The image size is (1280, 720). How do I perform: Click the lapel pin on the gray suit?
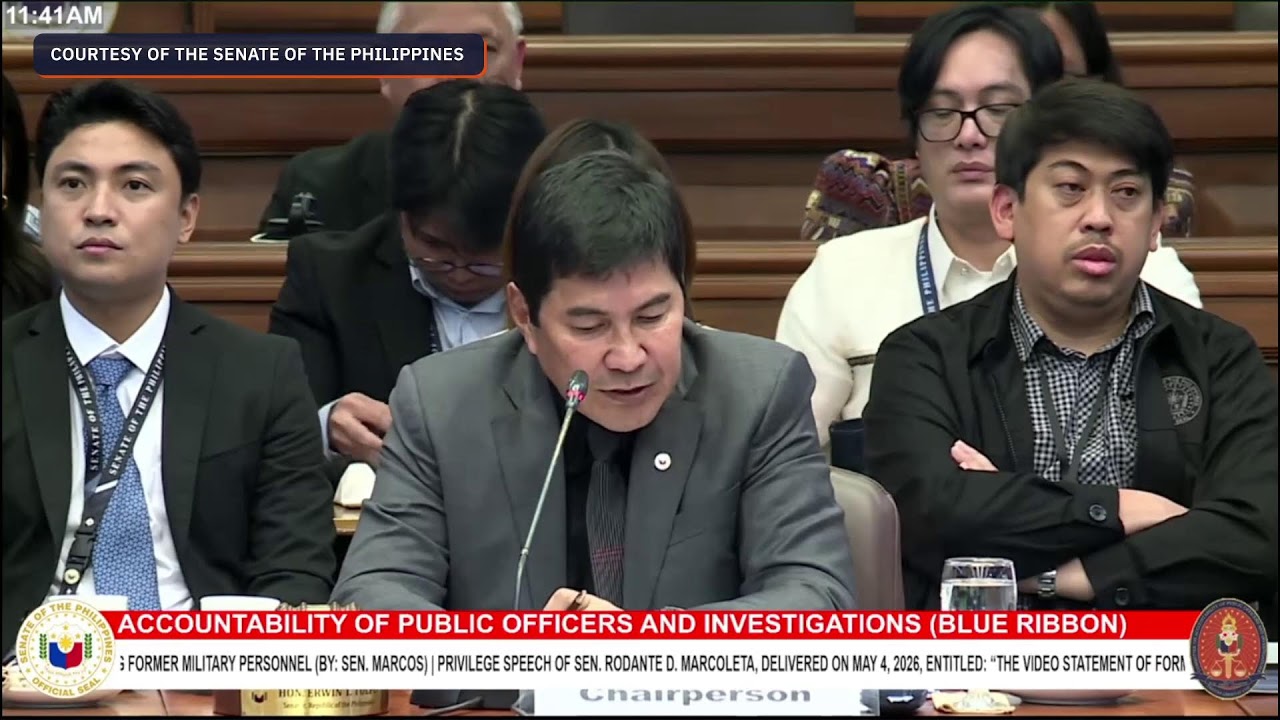(x=661, y=460)
